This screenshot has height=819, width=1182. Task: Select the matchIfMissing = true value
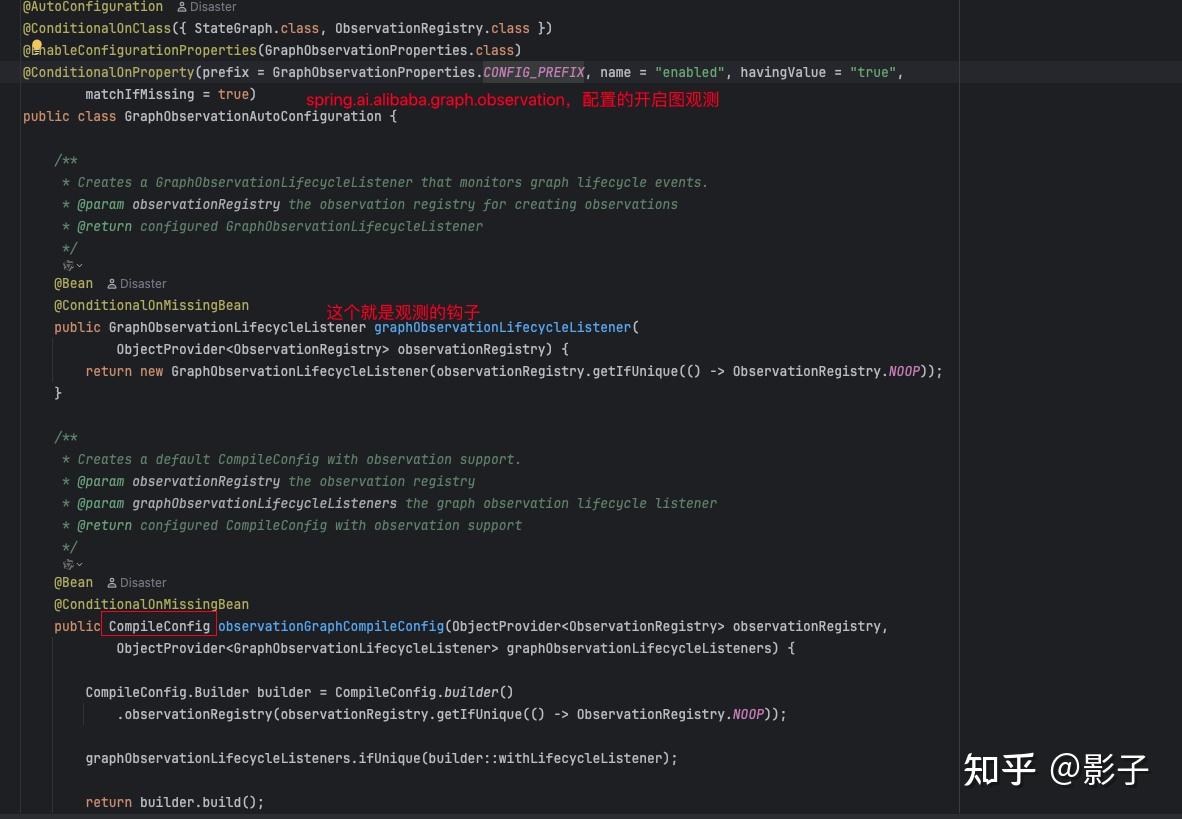(x=233, y=94)
